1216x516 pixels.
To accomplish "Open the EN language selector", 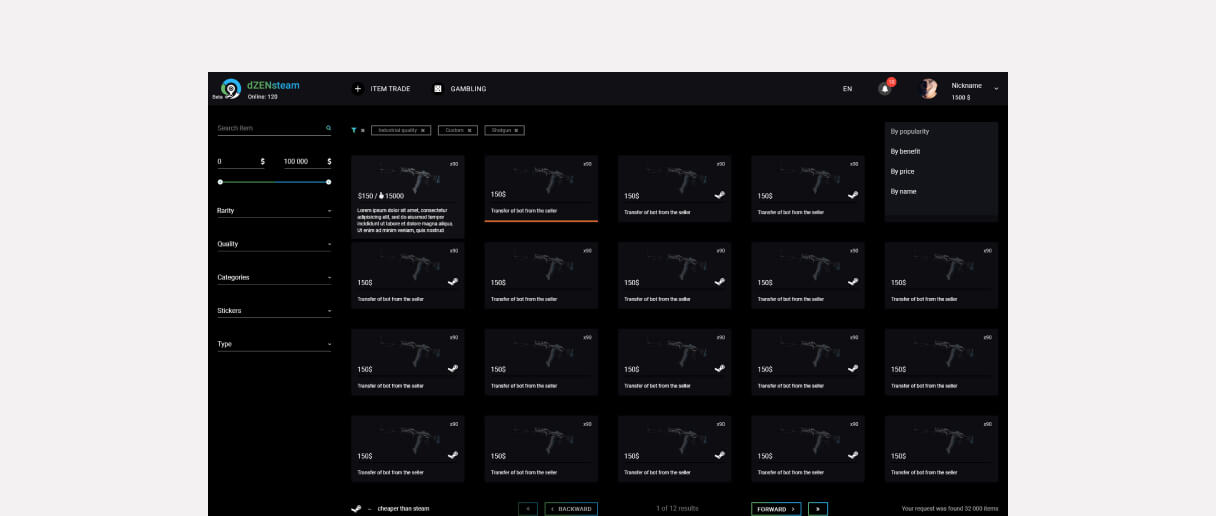I will pyautogui.click(x=847, y=89).
